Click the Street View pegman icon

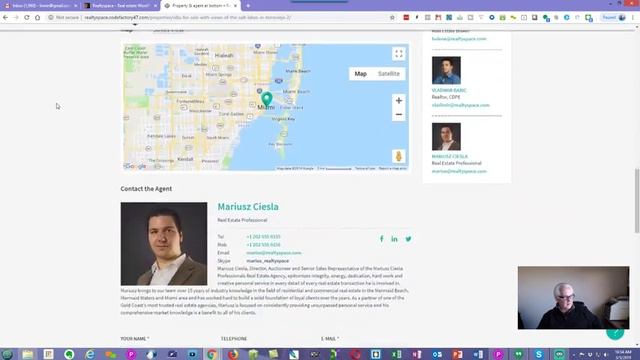tap(399, 156)
